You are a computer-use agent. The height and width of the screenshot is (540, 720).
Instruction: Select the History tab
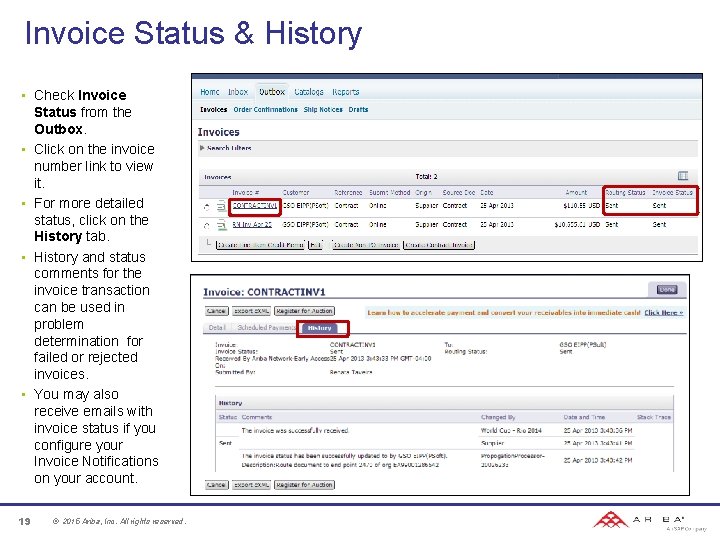coord(320,328)
